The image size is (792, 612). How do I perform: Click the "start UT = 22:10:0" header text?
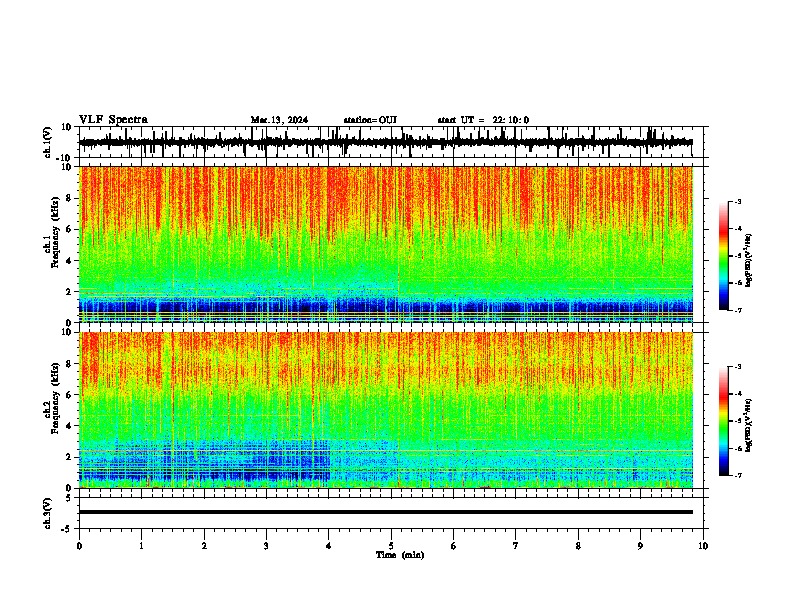tap(483, 120)
